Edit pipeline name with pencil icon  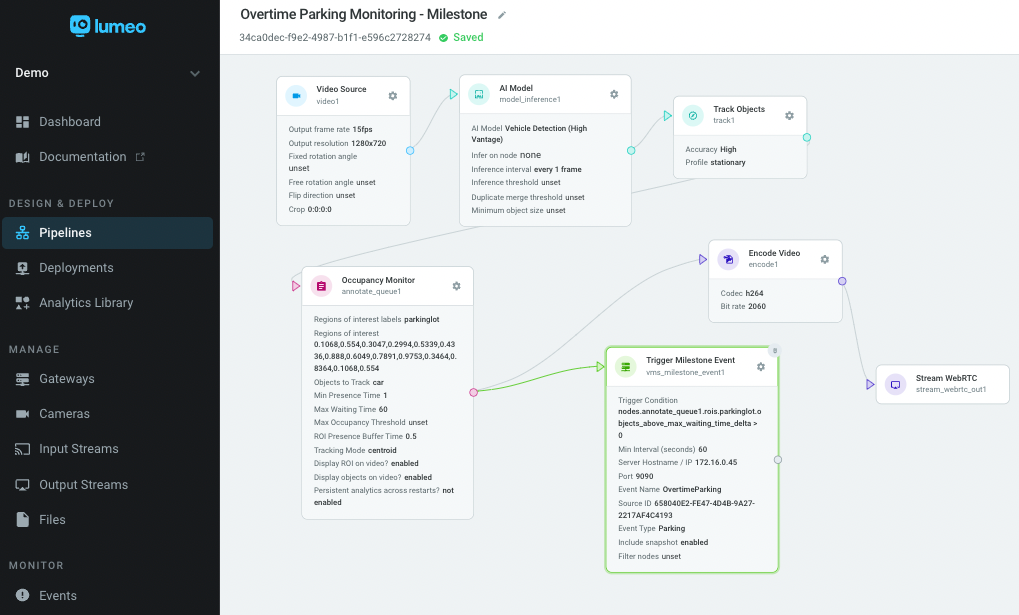point(502,15)
